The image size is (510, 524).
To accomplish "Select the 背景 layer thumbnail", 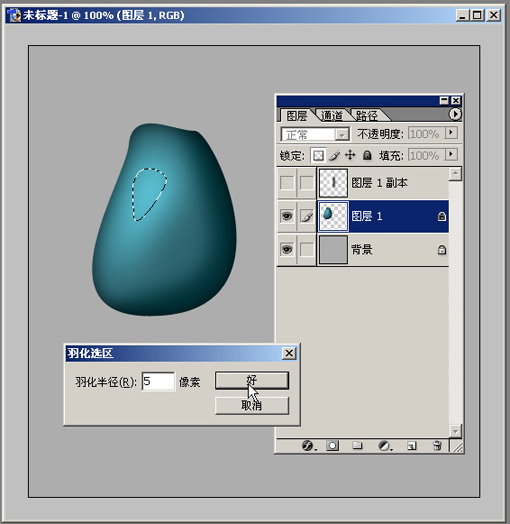I will 333,250.
